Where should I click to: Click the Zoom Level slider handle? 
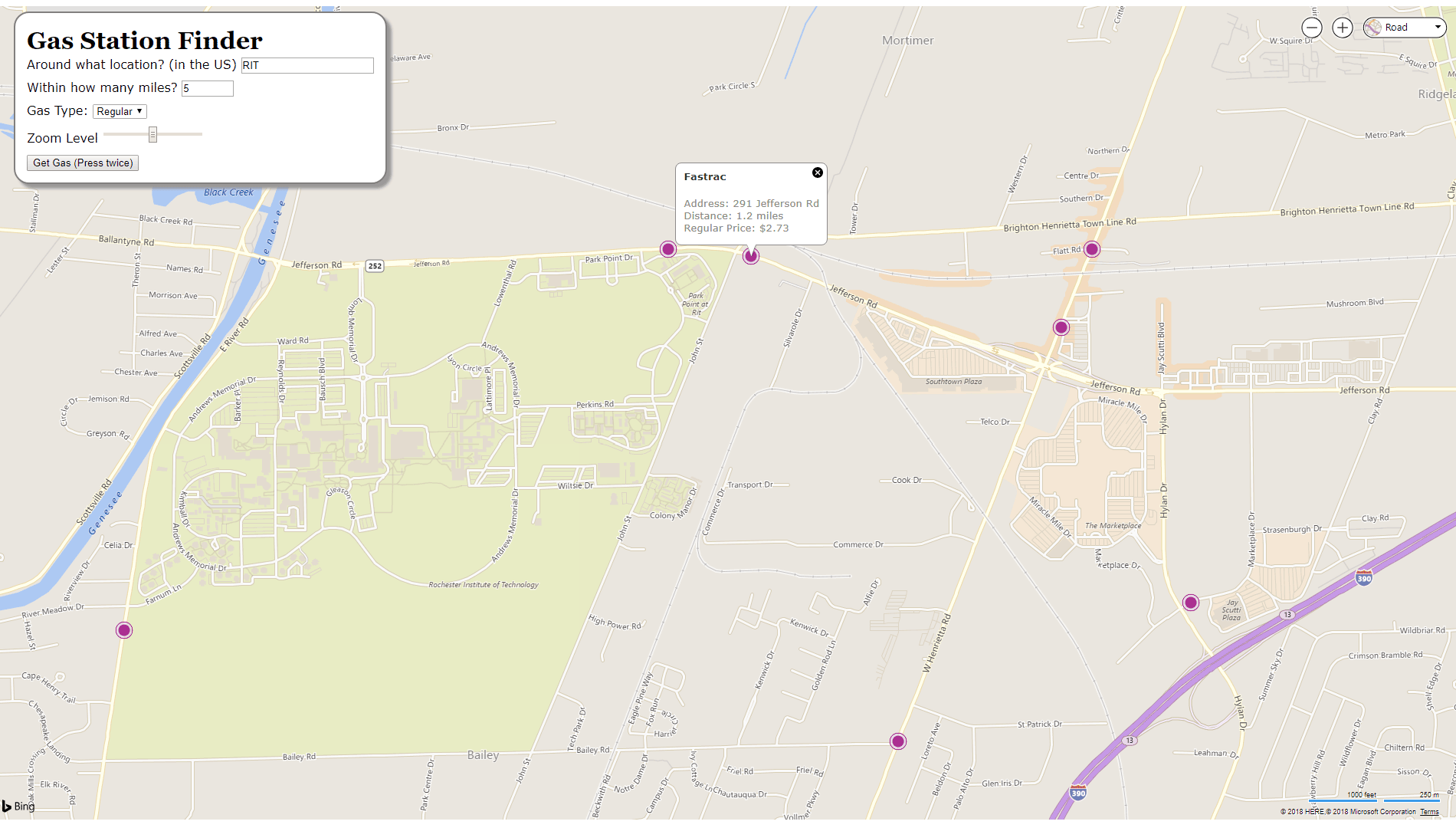[152, 135]
